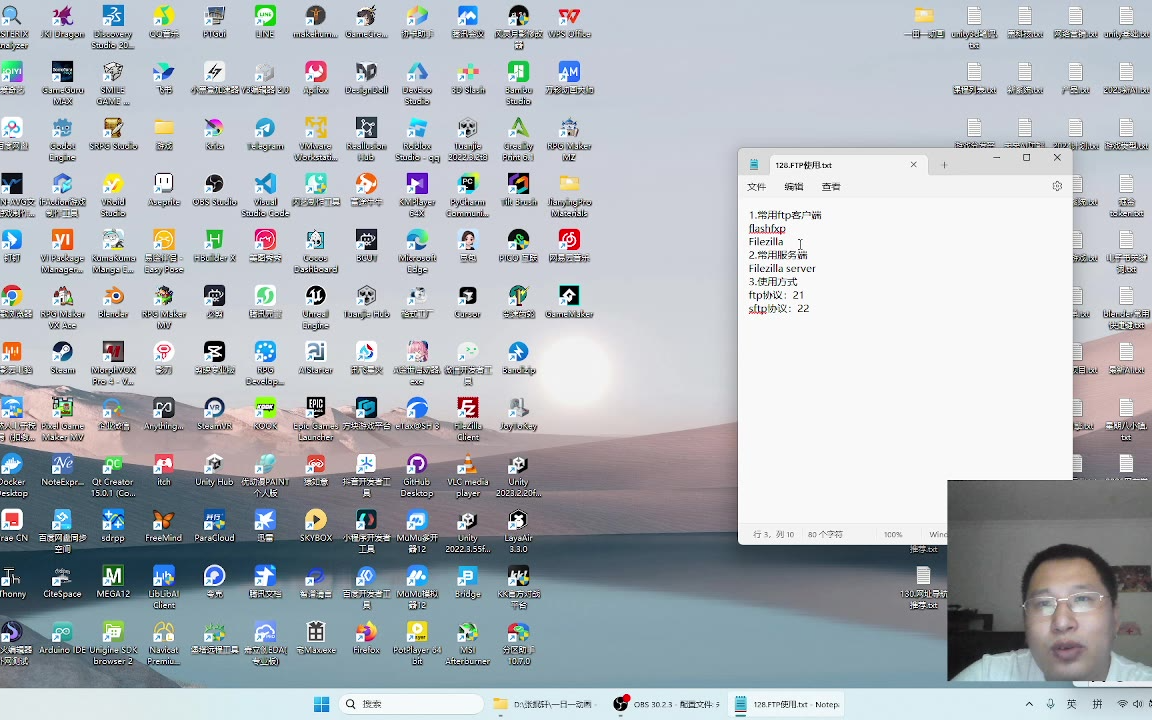
Task: Select the VRoid Studio desktop icon
Action: (113, 195)
